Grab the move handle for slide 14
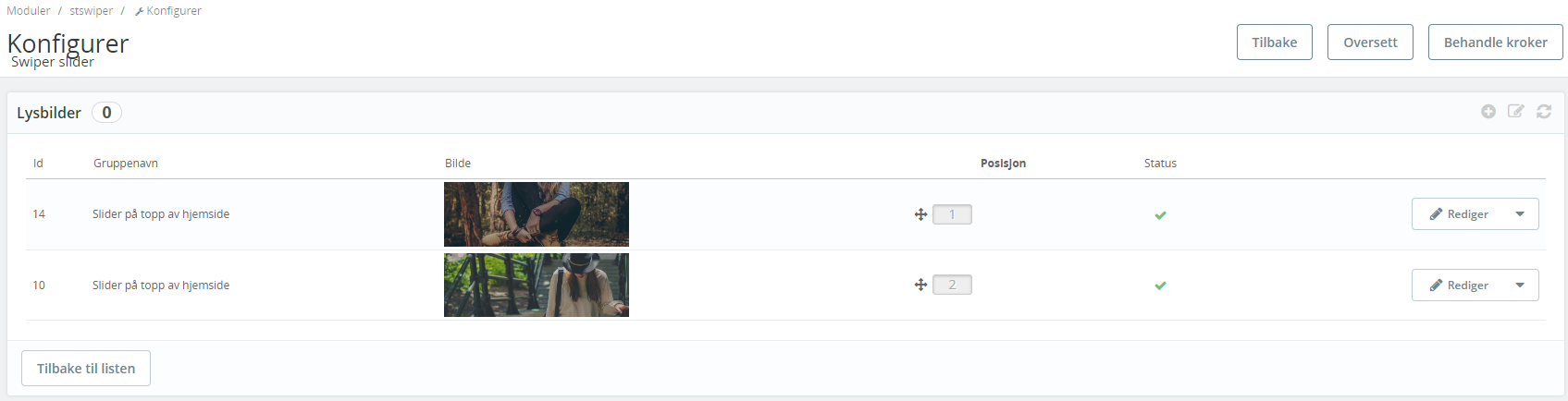 pos(920,214)
